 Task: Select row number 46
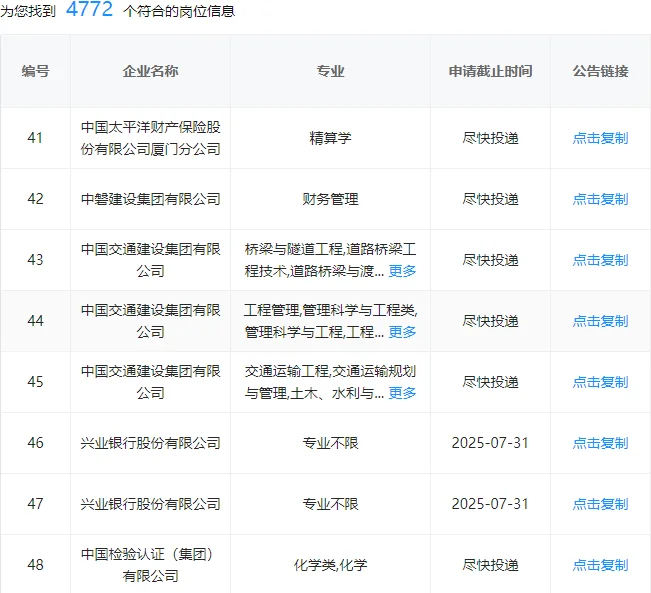pyautogui.click(x=35, y=443)
